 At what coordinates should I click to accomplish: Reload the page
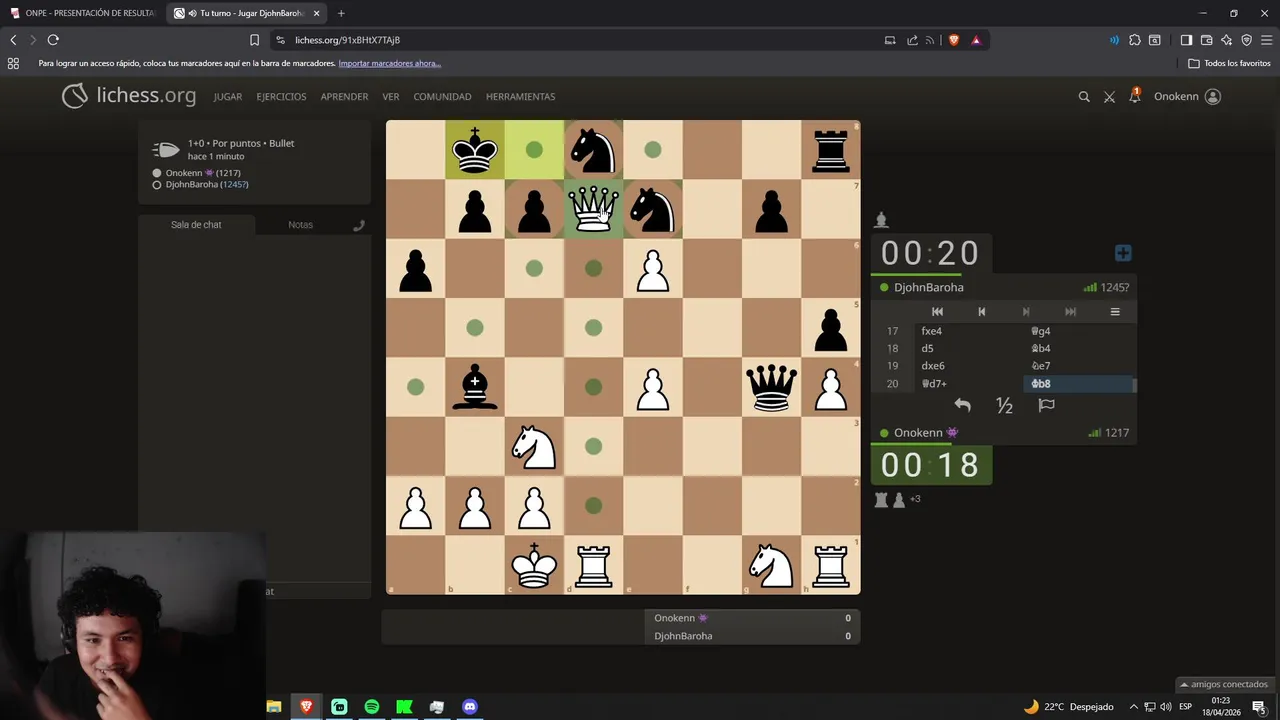(x=53, y=40)
